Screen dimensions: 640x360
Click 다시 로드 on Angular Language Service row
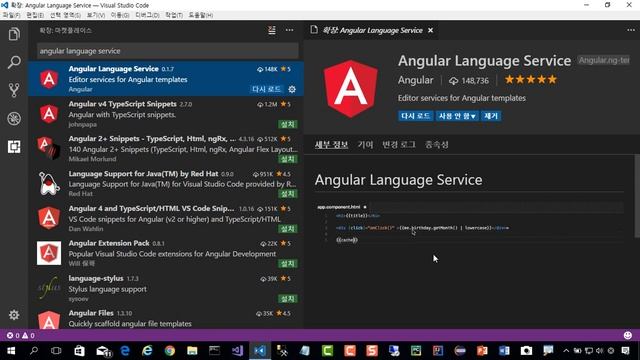[x=267, y=89]
